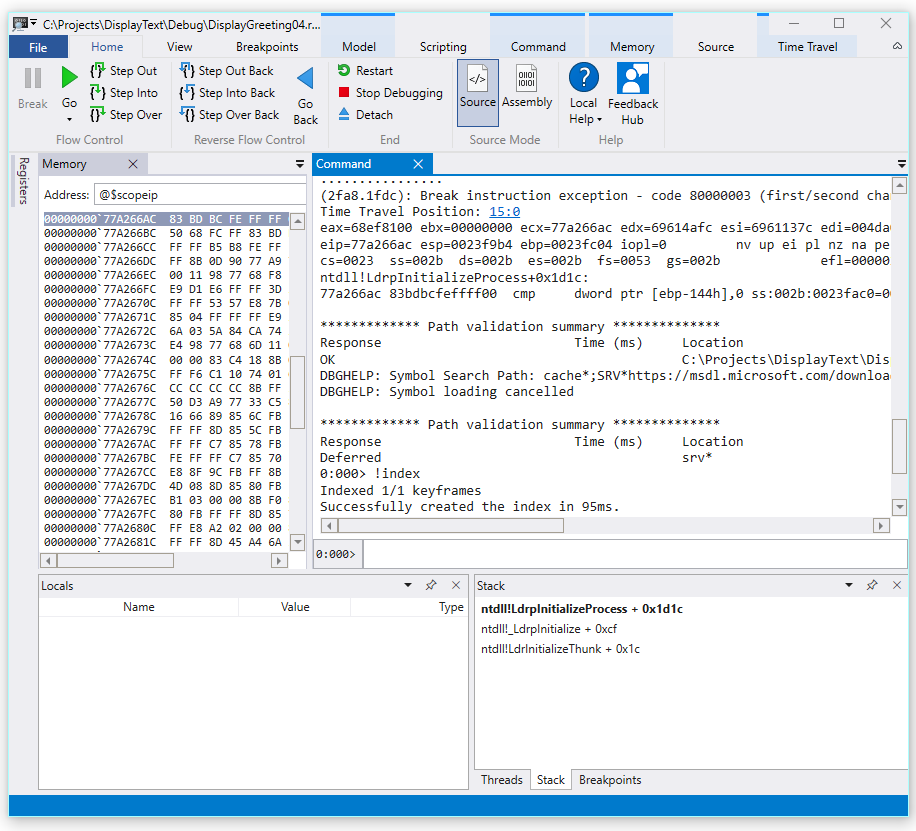
Task: Open the Feedback Hub
Action: (x=632, y=90)
